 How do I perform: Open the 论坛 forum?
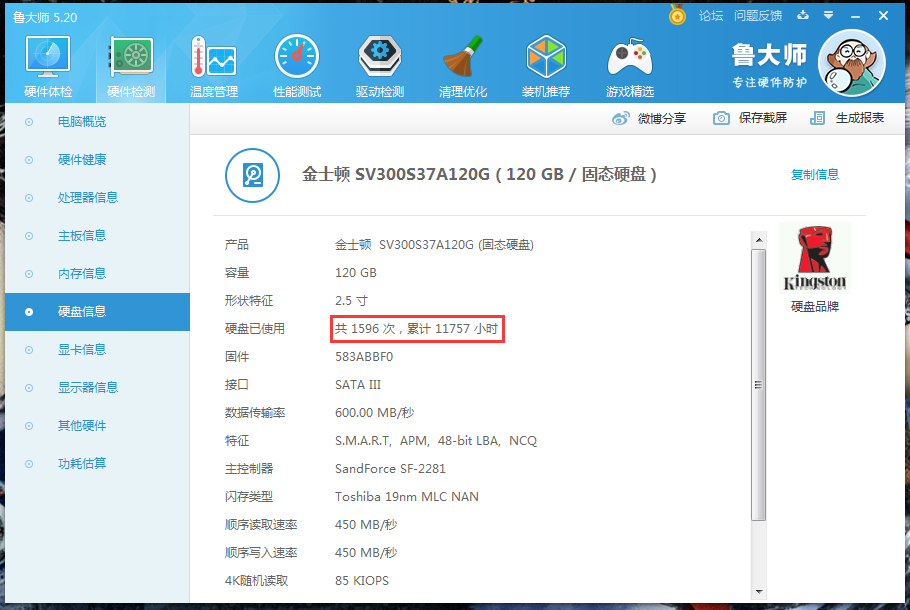[x=710, y=16]
